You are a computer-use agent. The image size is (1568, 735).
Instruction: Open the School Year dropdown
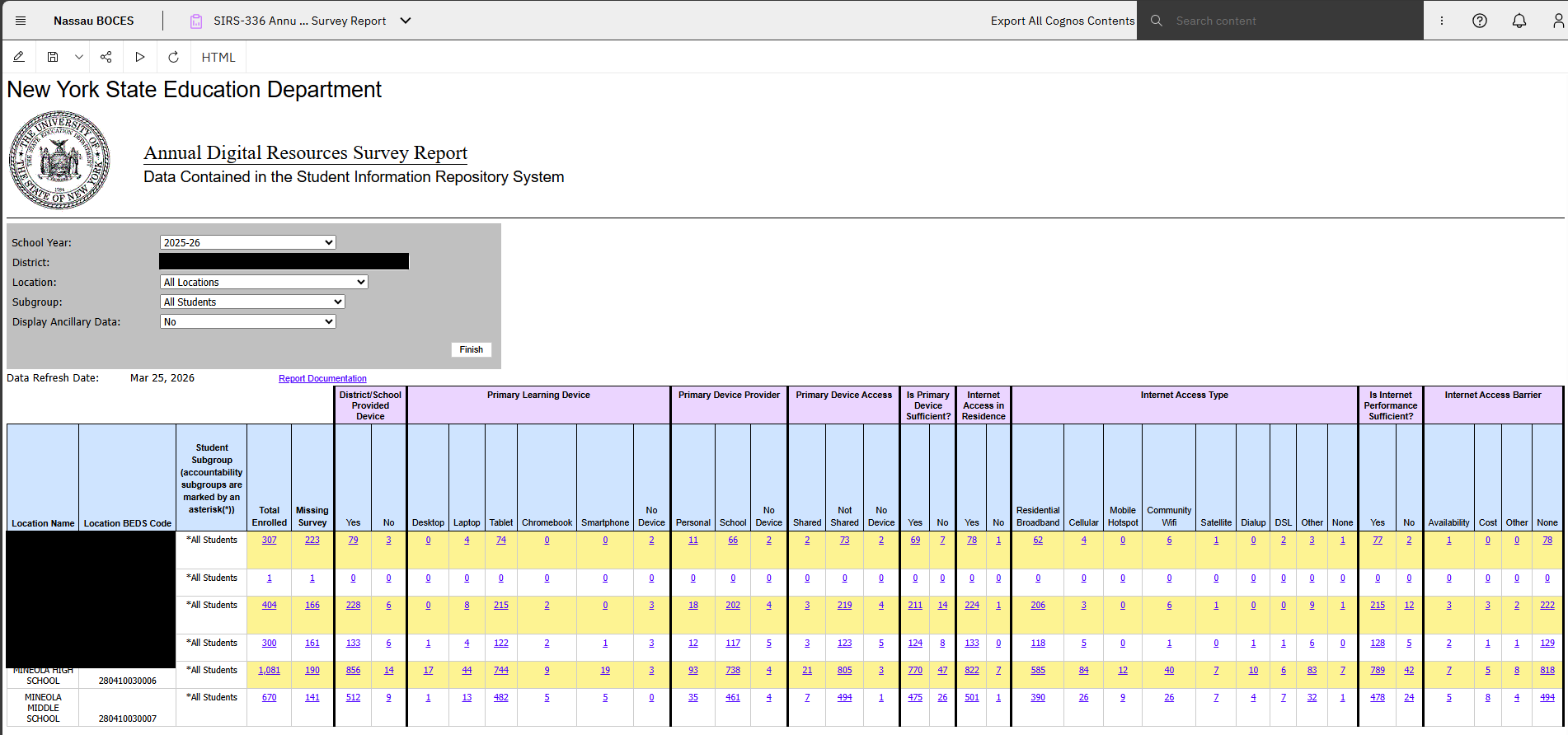point(247,242)
